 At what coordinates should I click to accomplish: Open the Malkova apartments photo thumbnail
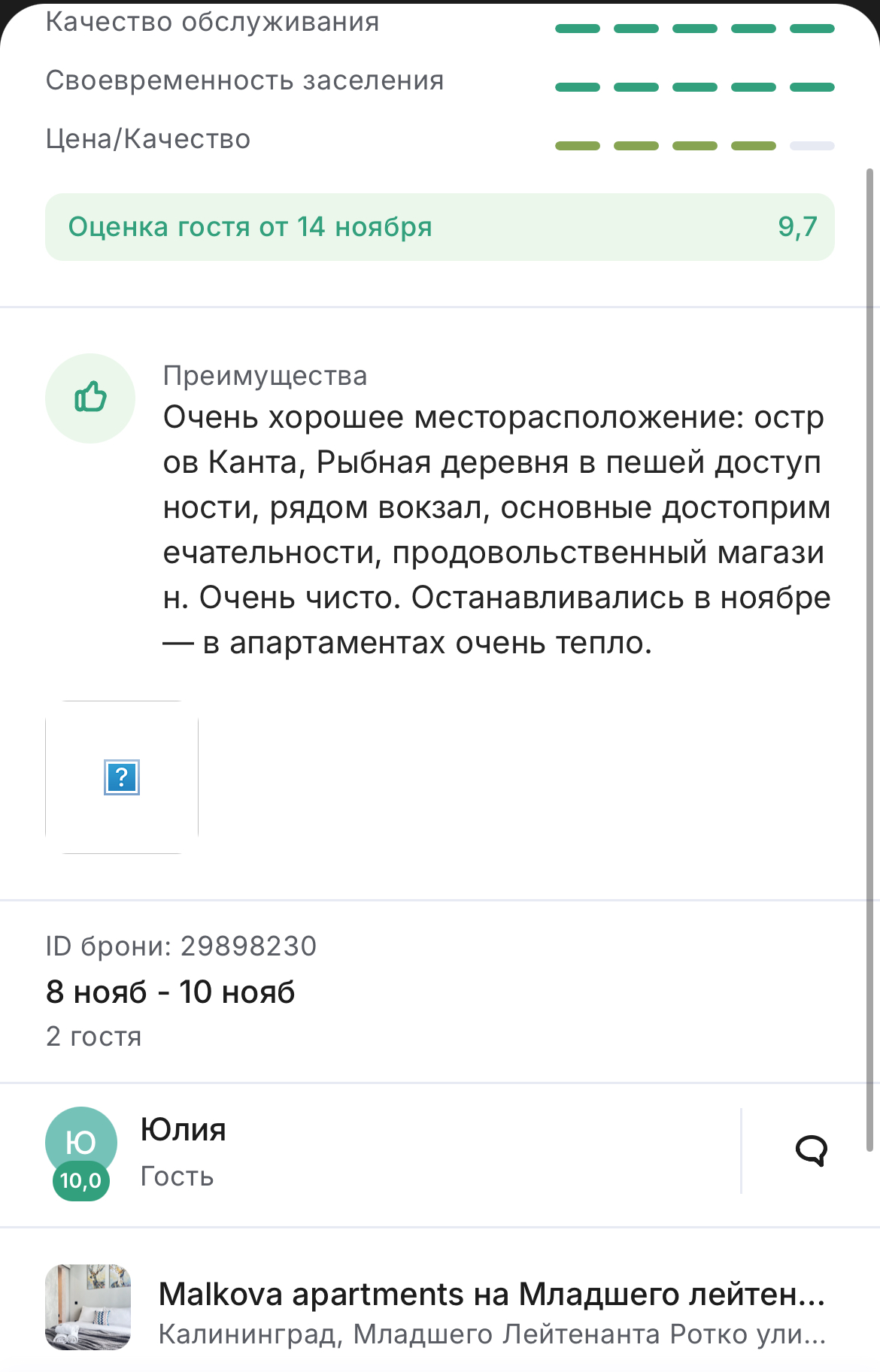point(88,1307)
